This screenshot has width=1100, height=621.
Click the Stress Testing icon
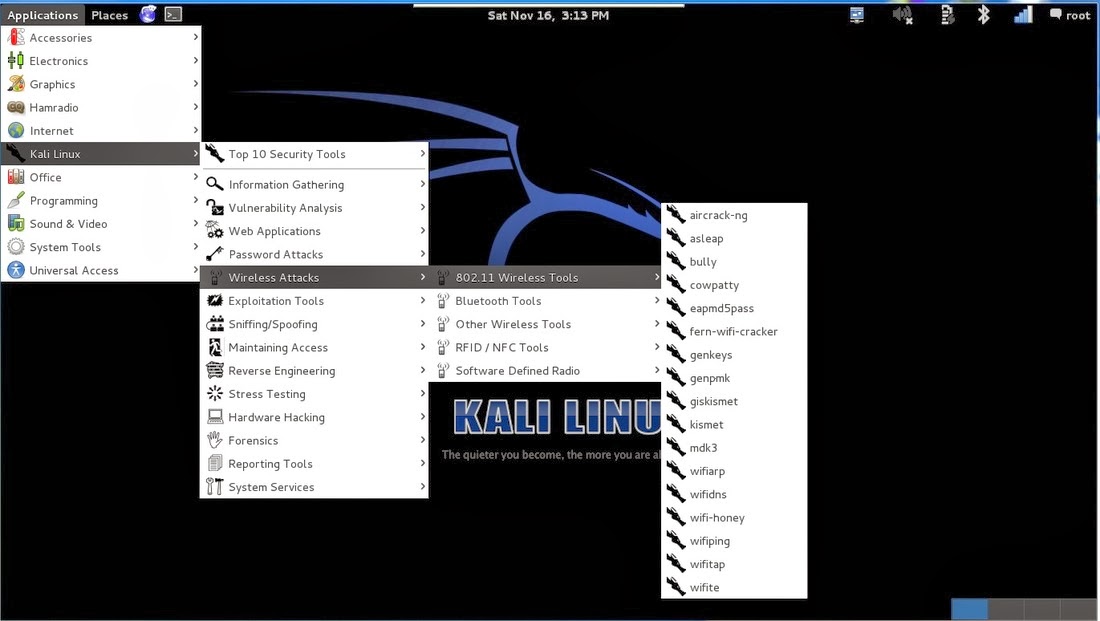tap(215, 394)
